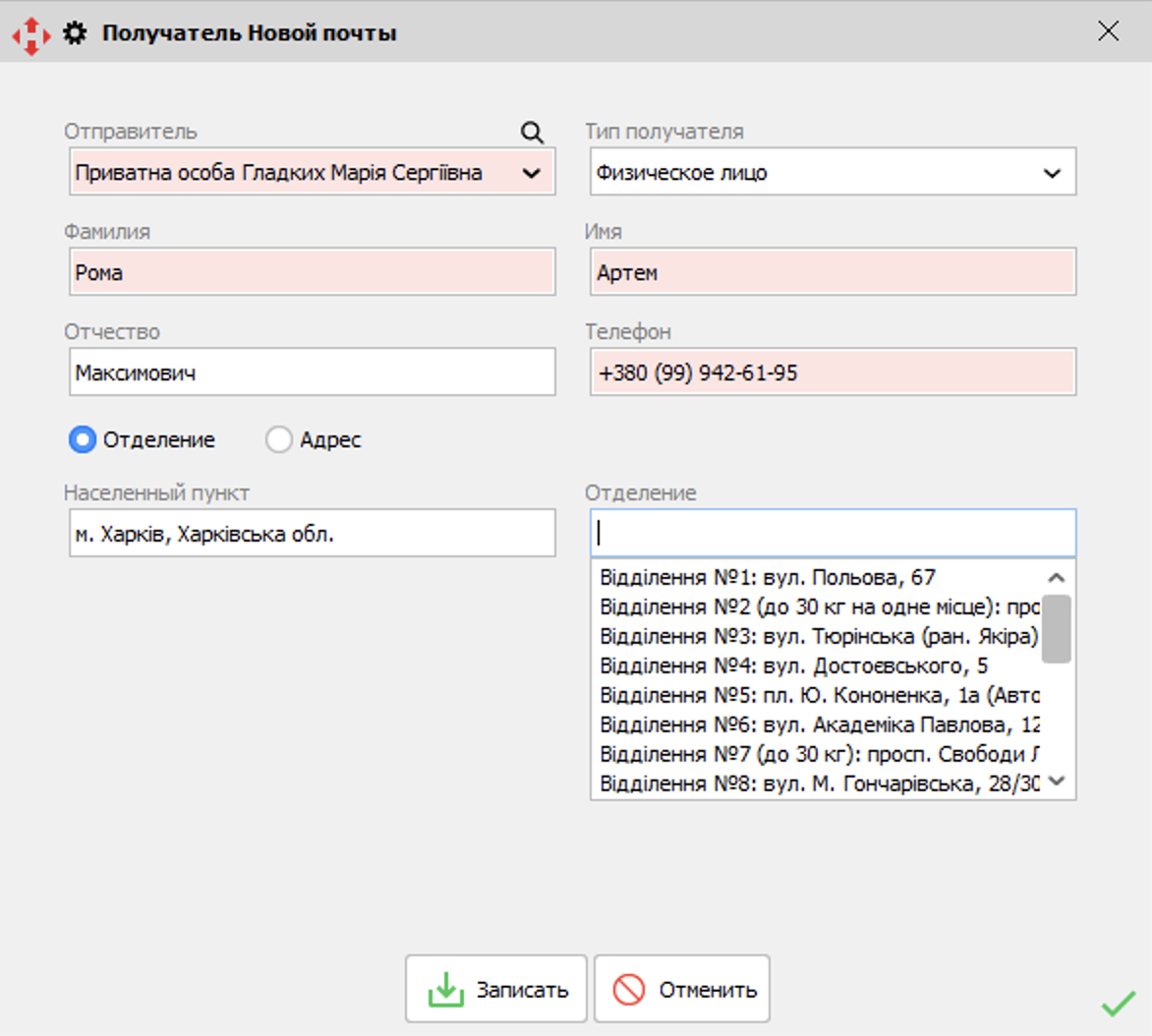Screen dimensions: 1152x1036
Task: Click the sender field Приватна особа Гладких
Action: tap(313, 172)
